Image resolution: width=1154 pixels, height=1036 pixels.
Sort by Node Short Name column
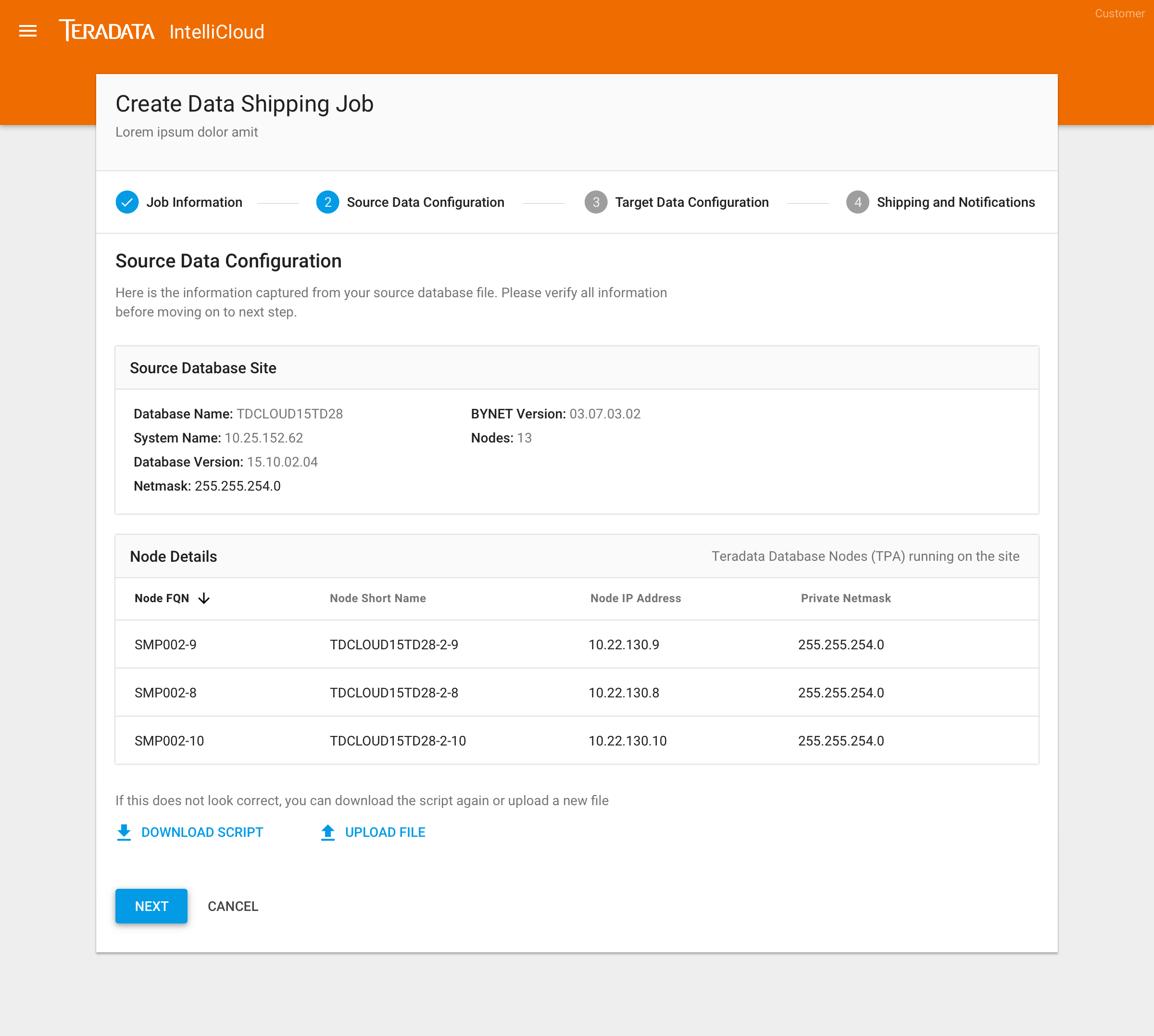[378, 598]
